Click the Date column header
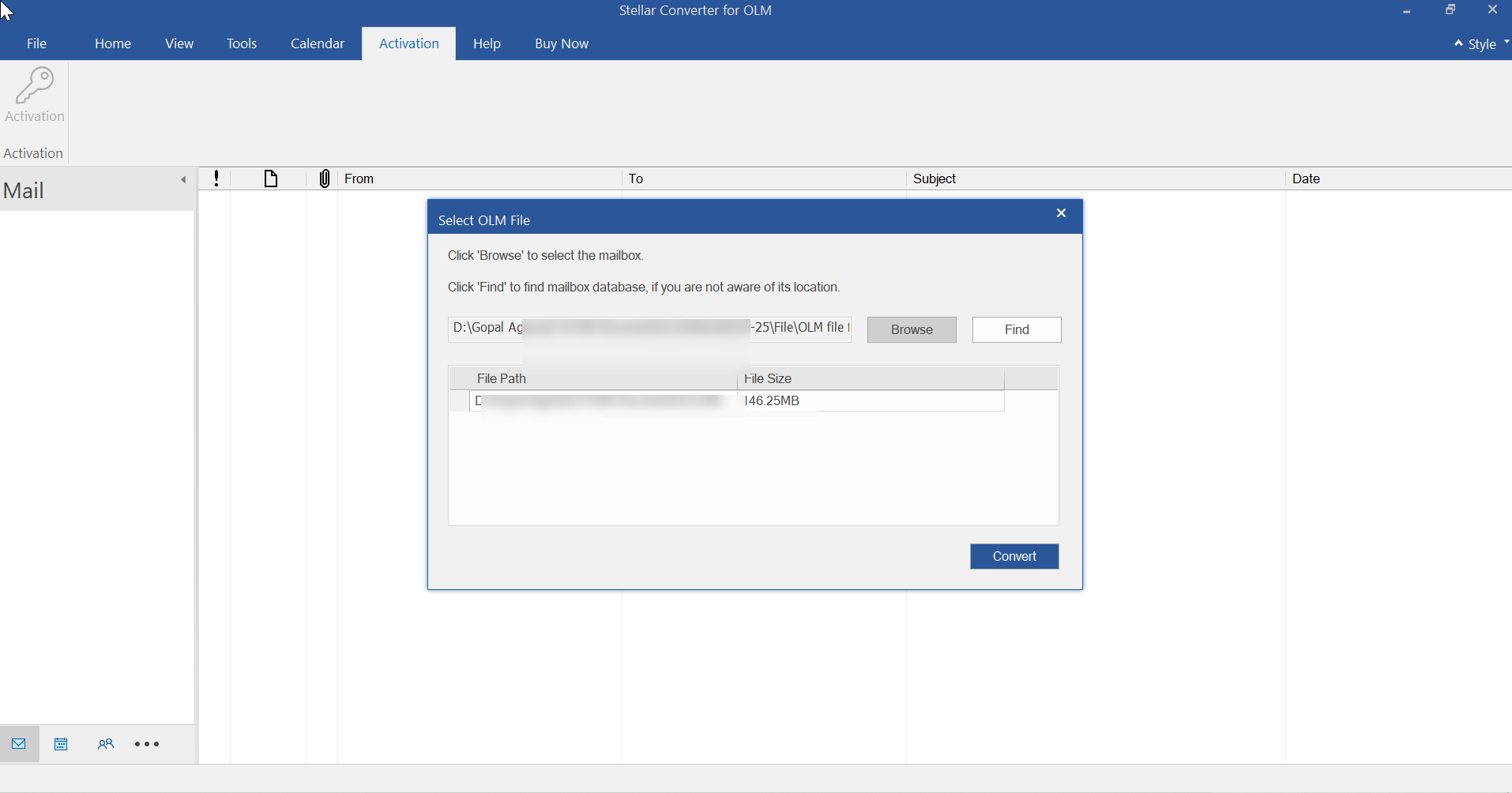Viewport: 1512px width, 793px height. (1399, 179)
